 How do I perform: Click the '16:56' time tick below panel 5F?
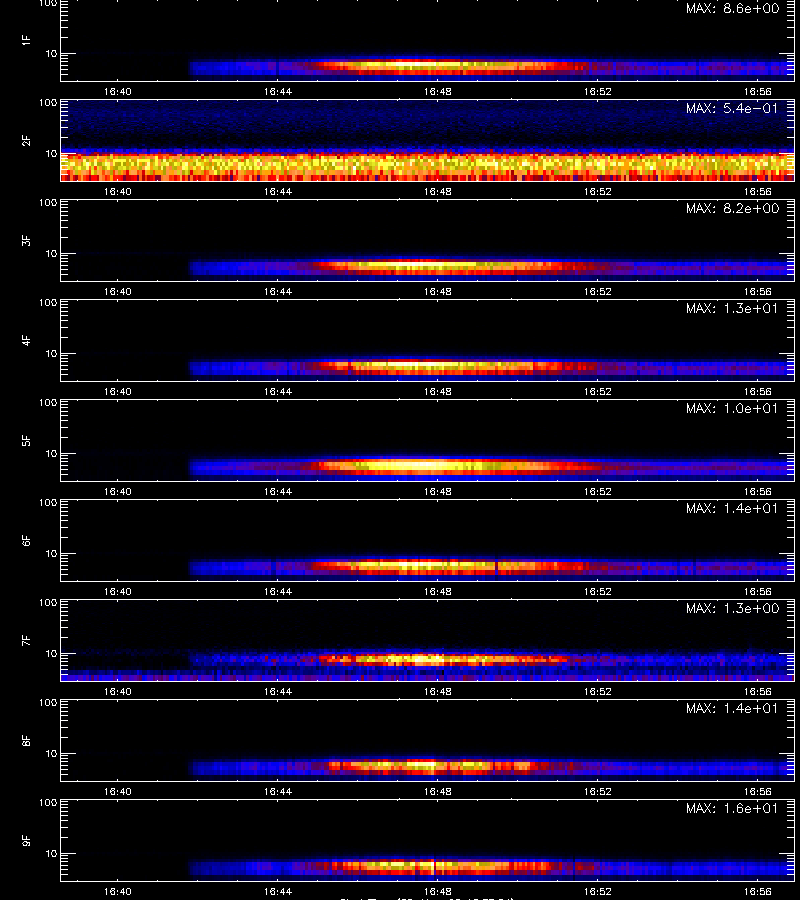pos(758,491)
